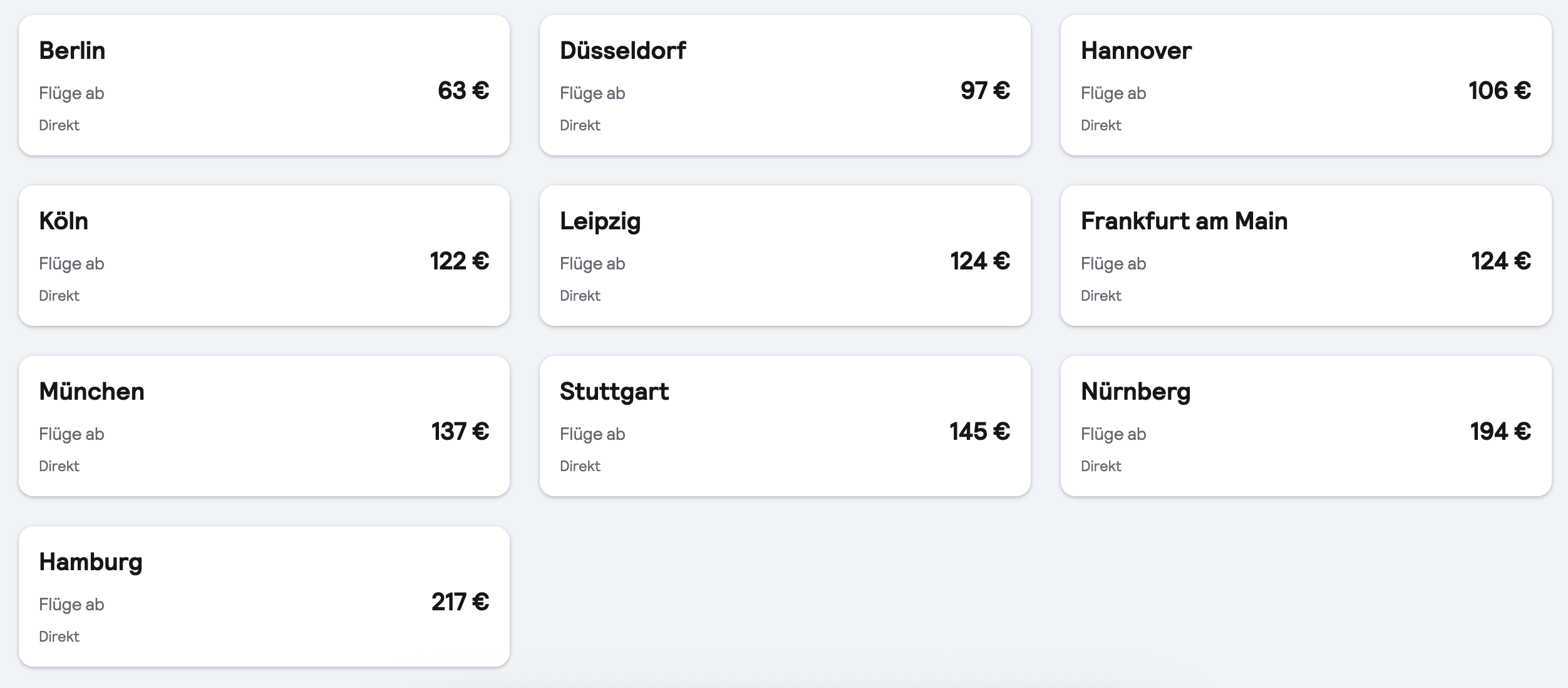This screenshot has height=688, width=1568.
Task: Click the 63 € Berlin price
Action: [x=463, y=91]
